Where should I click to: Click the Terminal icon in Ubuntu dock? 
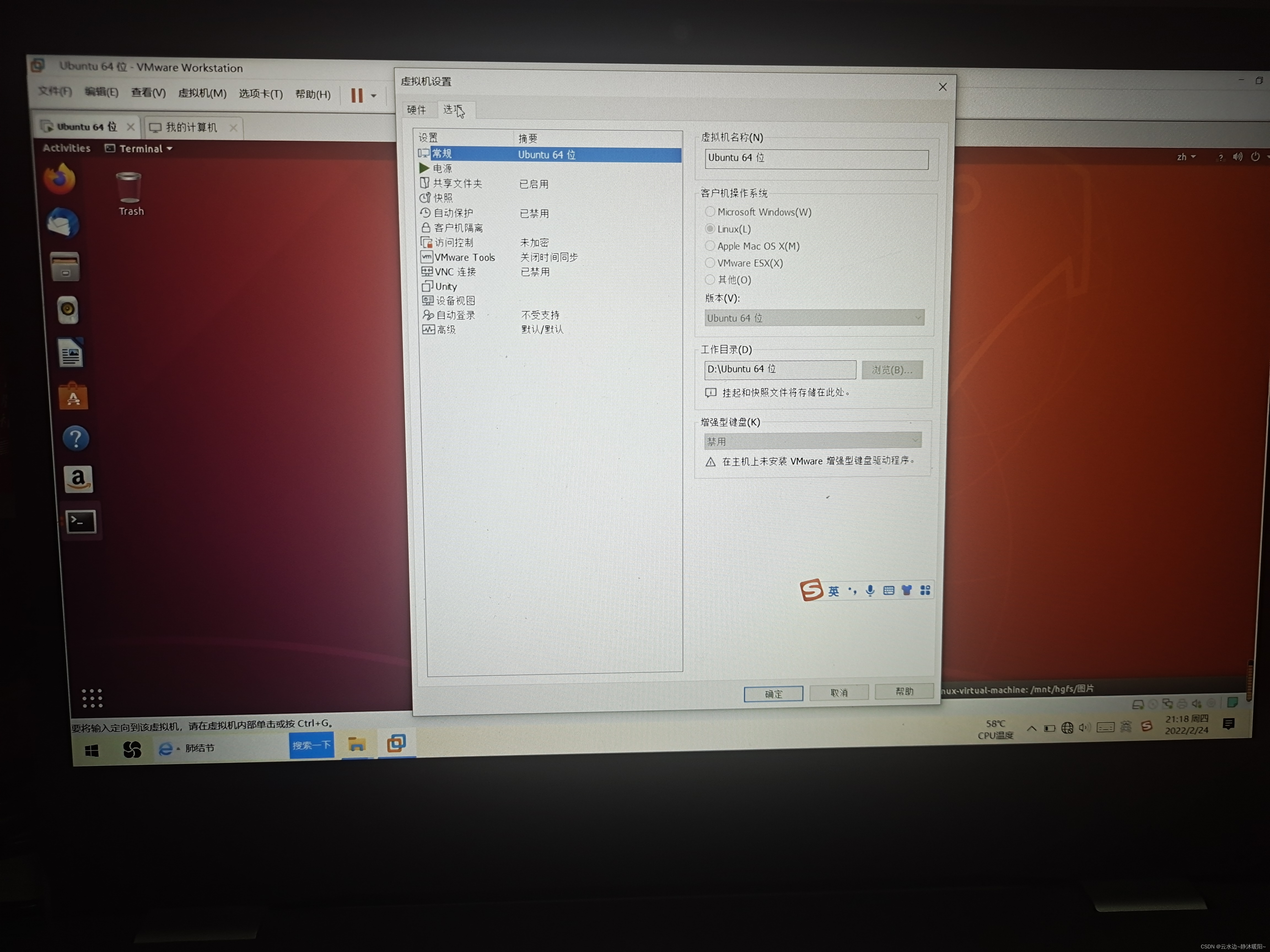(x=80, y=521)
